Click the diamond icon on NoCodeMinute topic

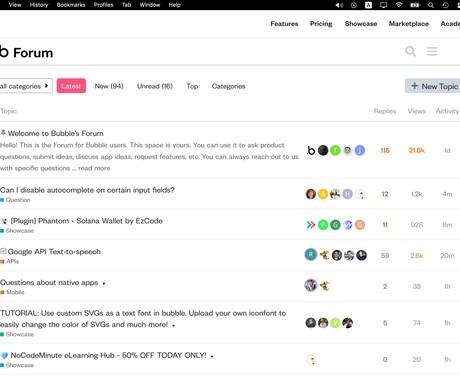pyautogui.click(x=4, y=355)
